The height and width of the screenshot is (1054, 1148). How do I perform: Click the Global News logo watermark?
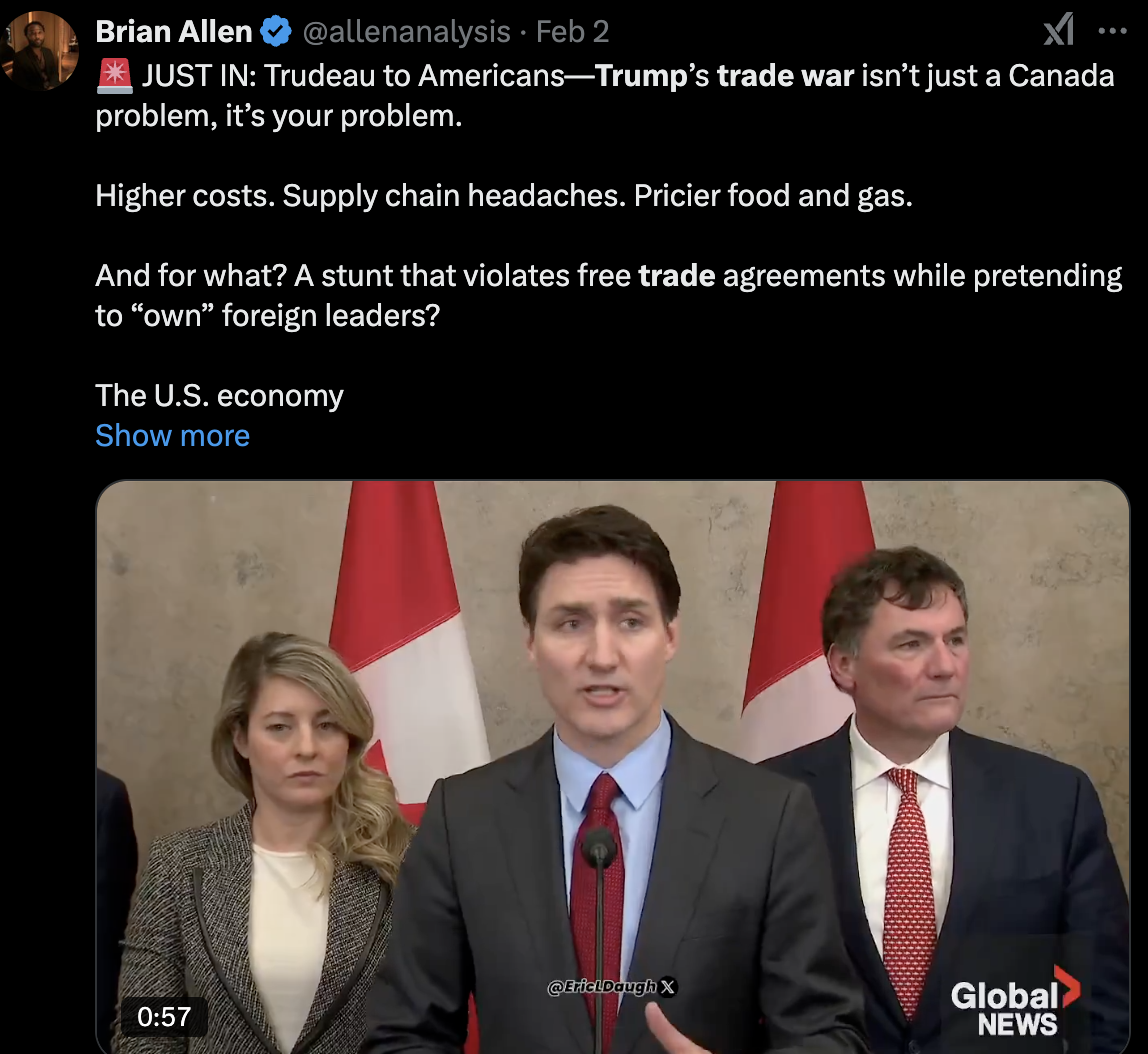(x=1015, y=1001)
